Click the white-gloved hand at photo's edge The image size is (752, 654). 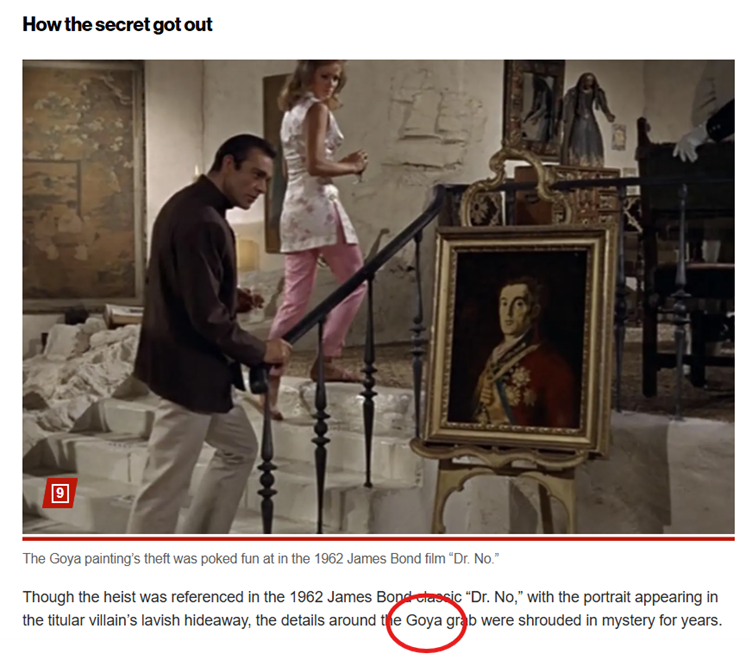point(691,143)
